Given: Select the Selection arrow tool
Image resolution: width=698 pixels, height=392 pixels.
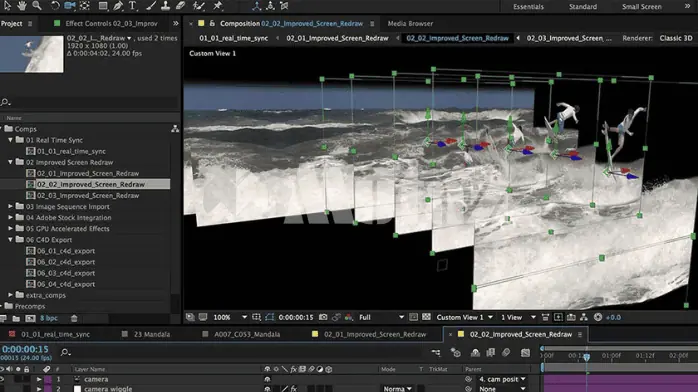Looking at the screenshot, I should (7, 6).
